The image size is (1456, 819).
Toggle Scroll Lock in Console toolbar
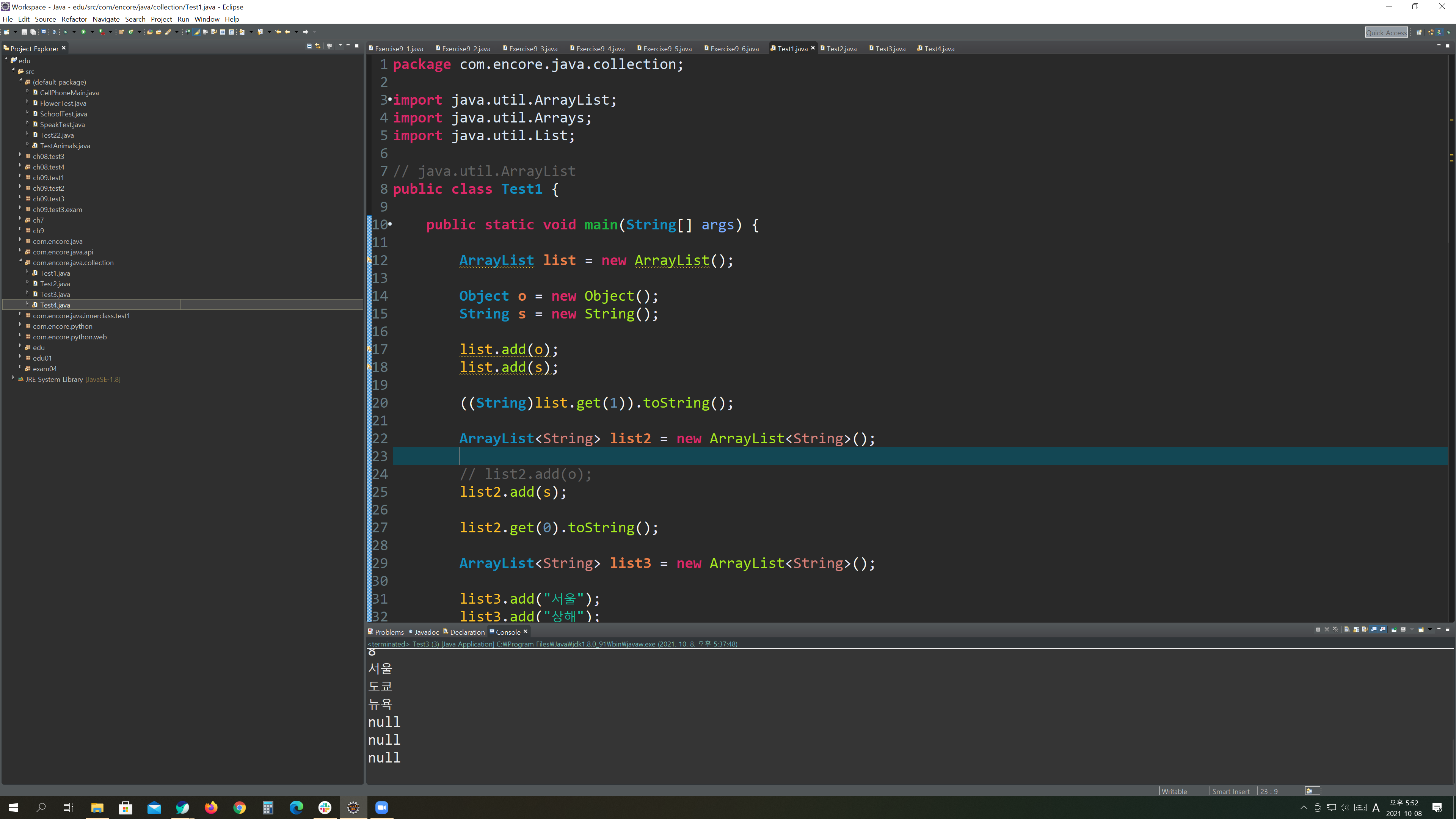(x=1356, y=630)
